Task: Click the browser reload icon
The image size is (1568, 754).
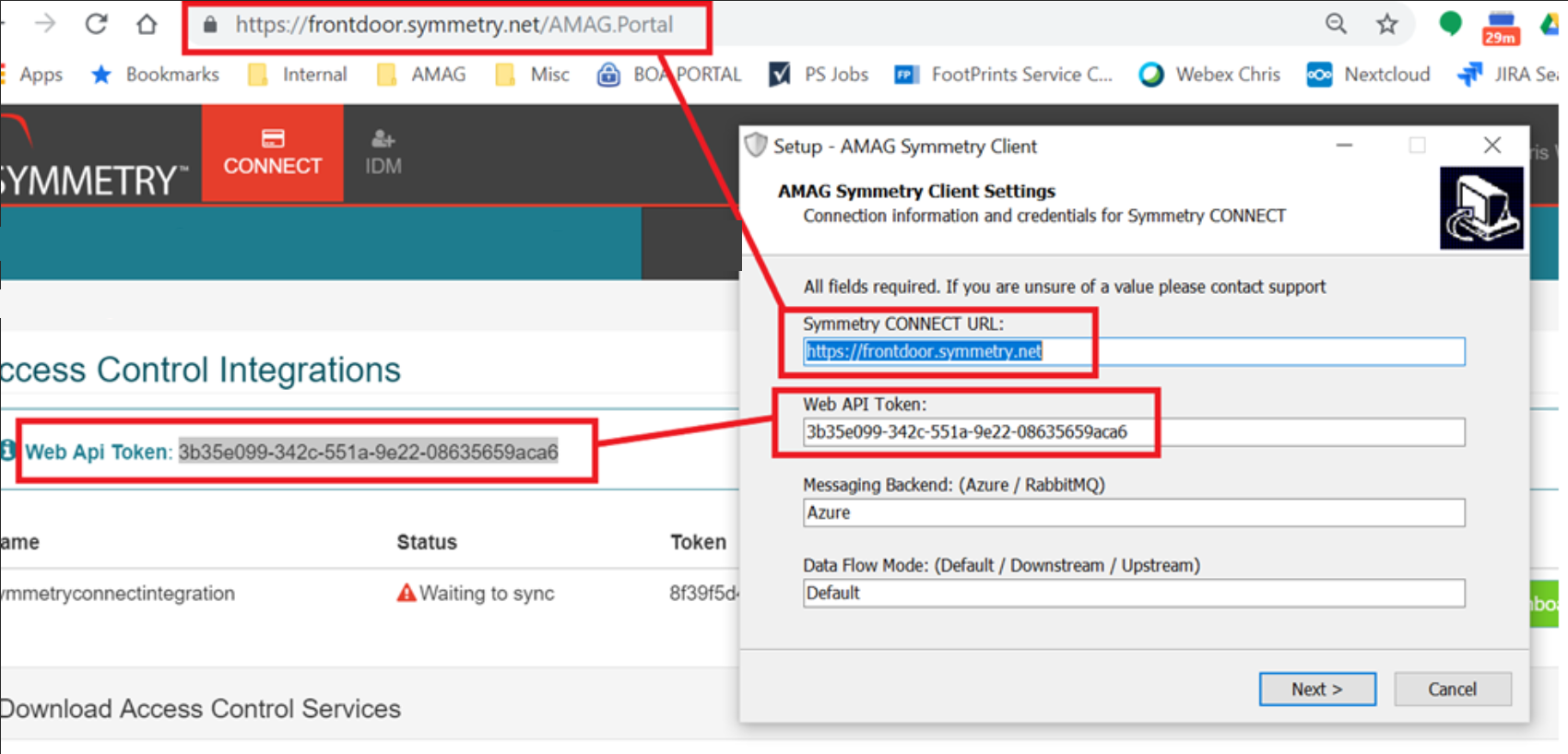Action: coord(96,24)
